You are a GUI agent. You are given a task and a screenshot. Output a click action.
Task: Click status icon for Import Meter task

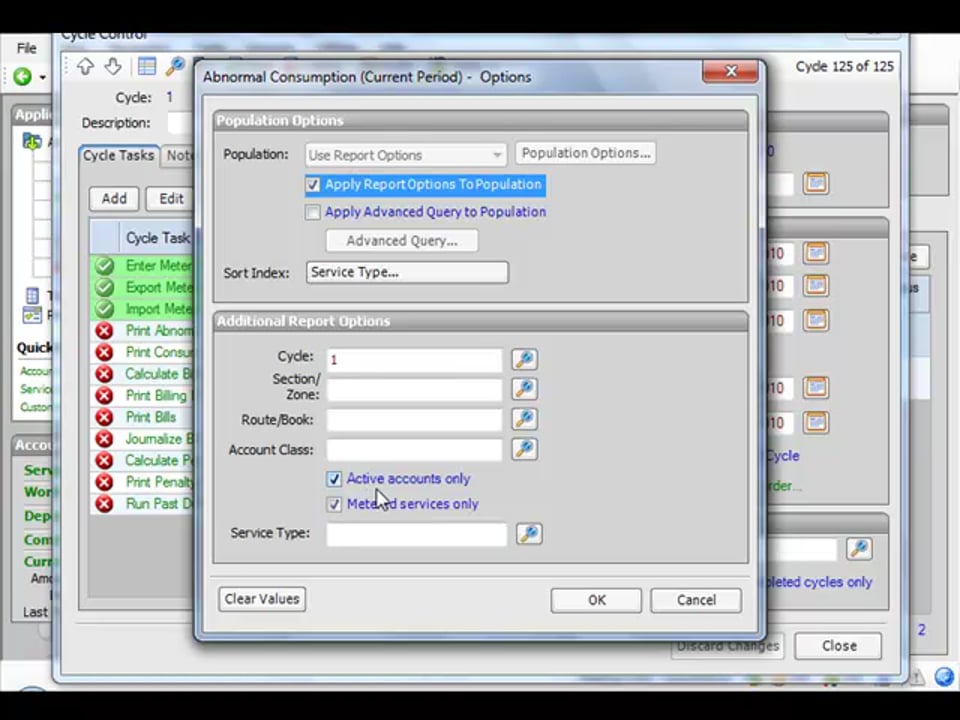(105, 309)
